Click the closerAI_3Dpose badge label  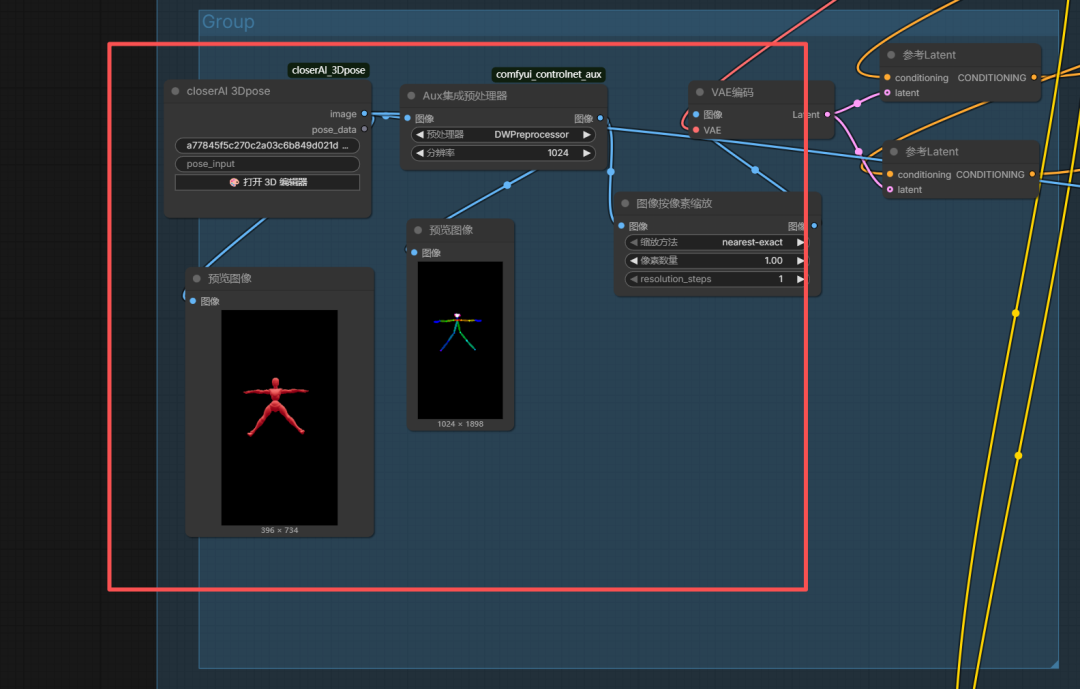pos(329,70)
